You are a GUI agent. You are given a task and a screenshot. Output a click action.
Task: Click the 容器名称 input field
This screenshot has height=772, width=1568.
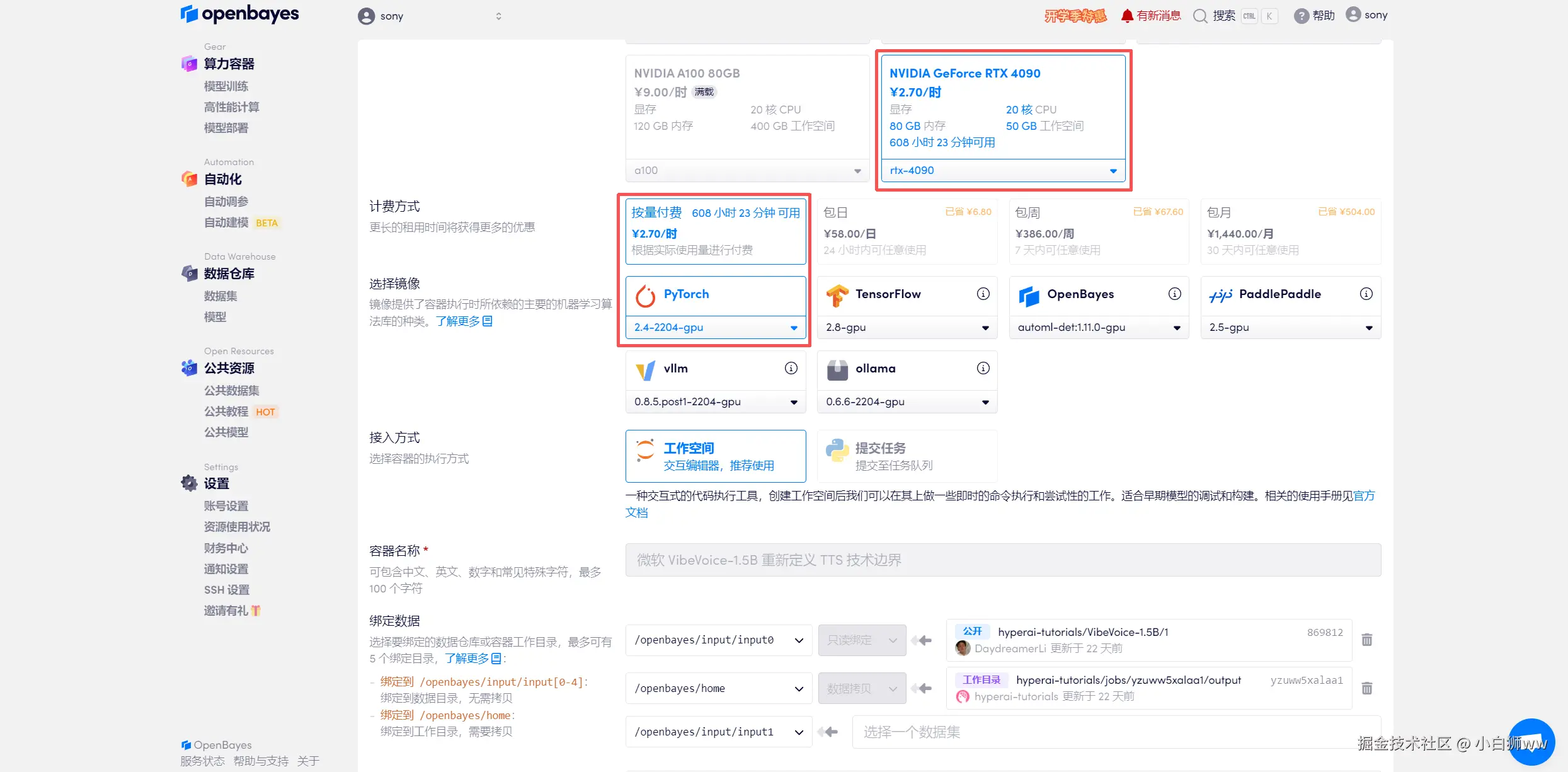pos(1002,560)
